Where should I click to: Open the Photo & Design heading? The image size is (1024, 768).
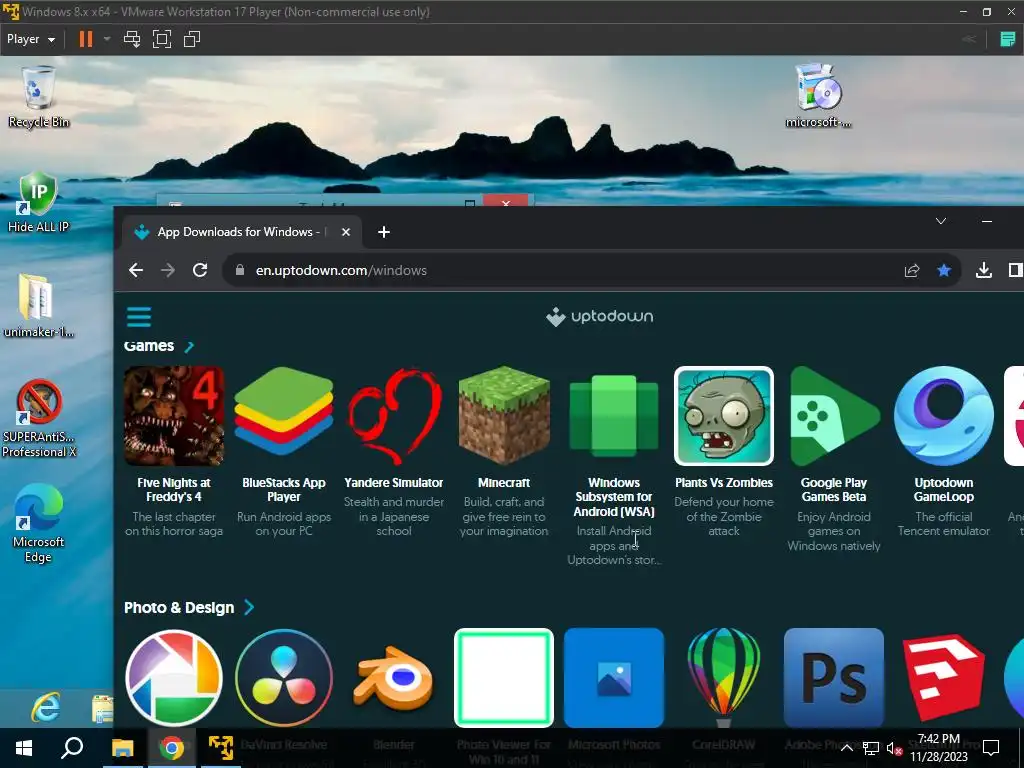179,607
